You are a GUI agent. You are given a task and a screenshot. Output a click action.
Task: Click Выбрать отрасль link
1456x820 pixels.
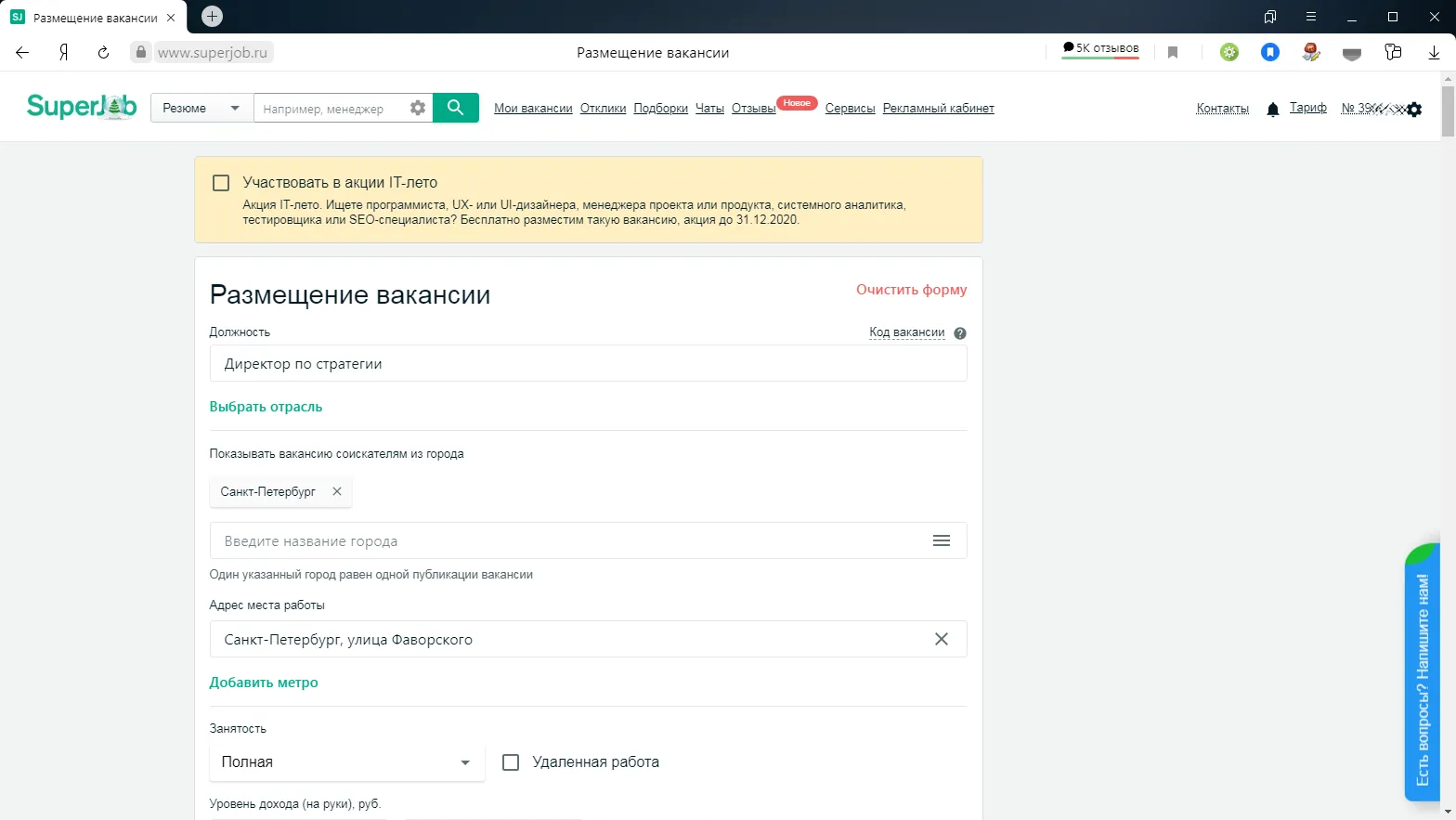tap(266, 407)
